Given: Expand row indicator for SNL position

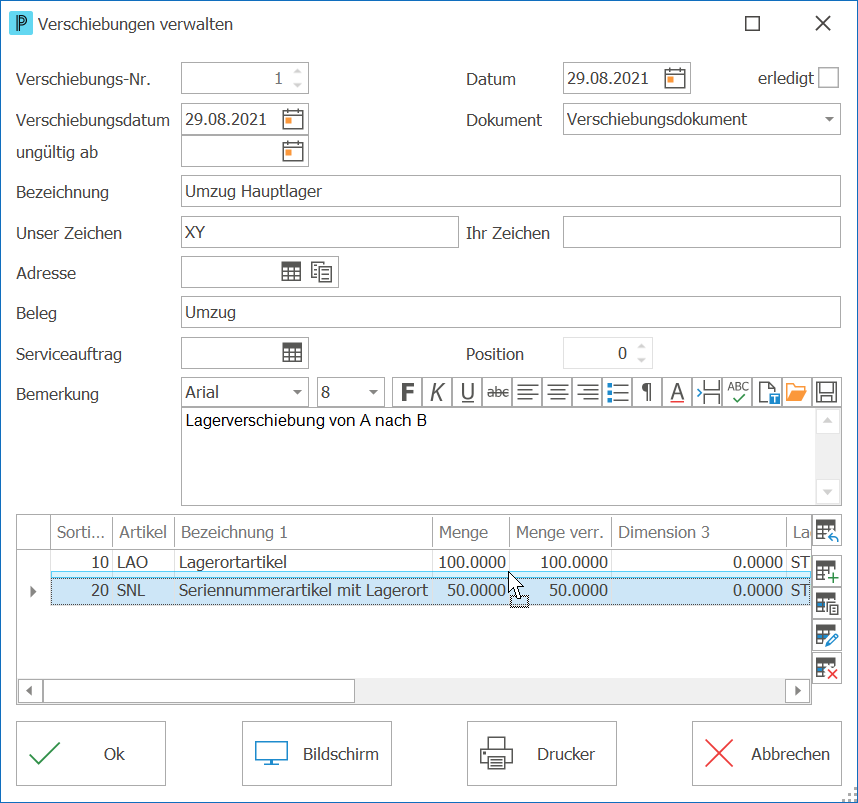Looking at the screenshot, I should click(x=33, y=591).
